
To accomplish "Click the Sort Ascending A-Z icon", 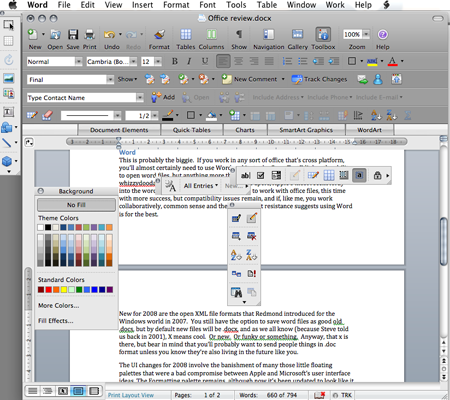I will (376, 115).
